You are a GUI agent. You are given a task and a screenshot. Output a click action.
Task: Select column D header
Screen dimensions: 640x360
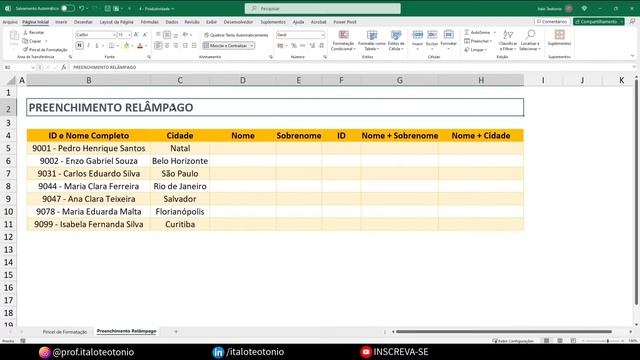243,80
